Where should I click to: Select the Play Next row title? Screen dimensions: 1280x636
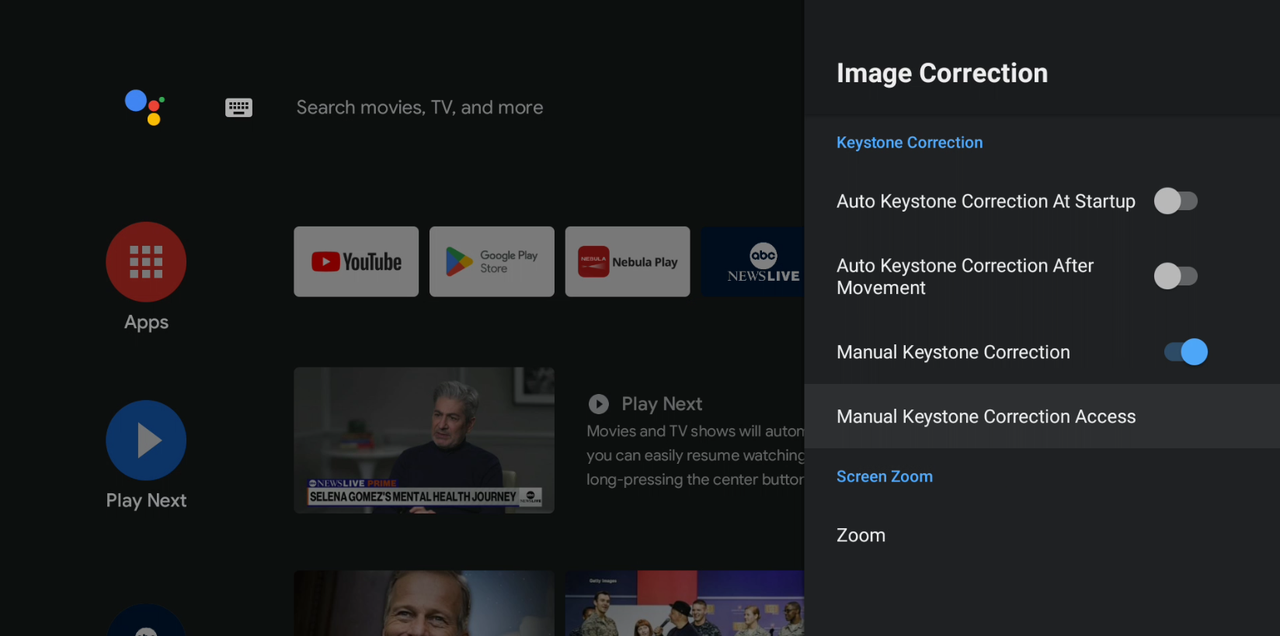coord(661,404)
